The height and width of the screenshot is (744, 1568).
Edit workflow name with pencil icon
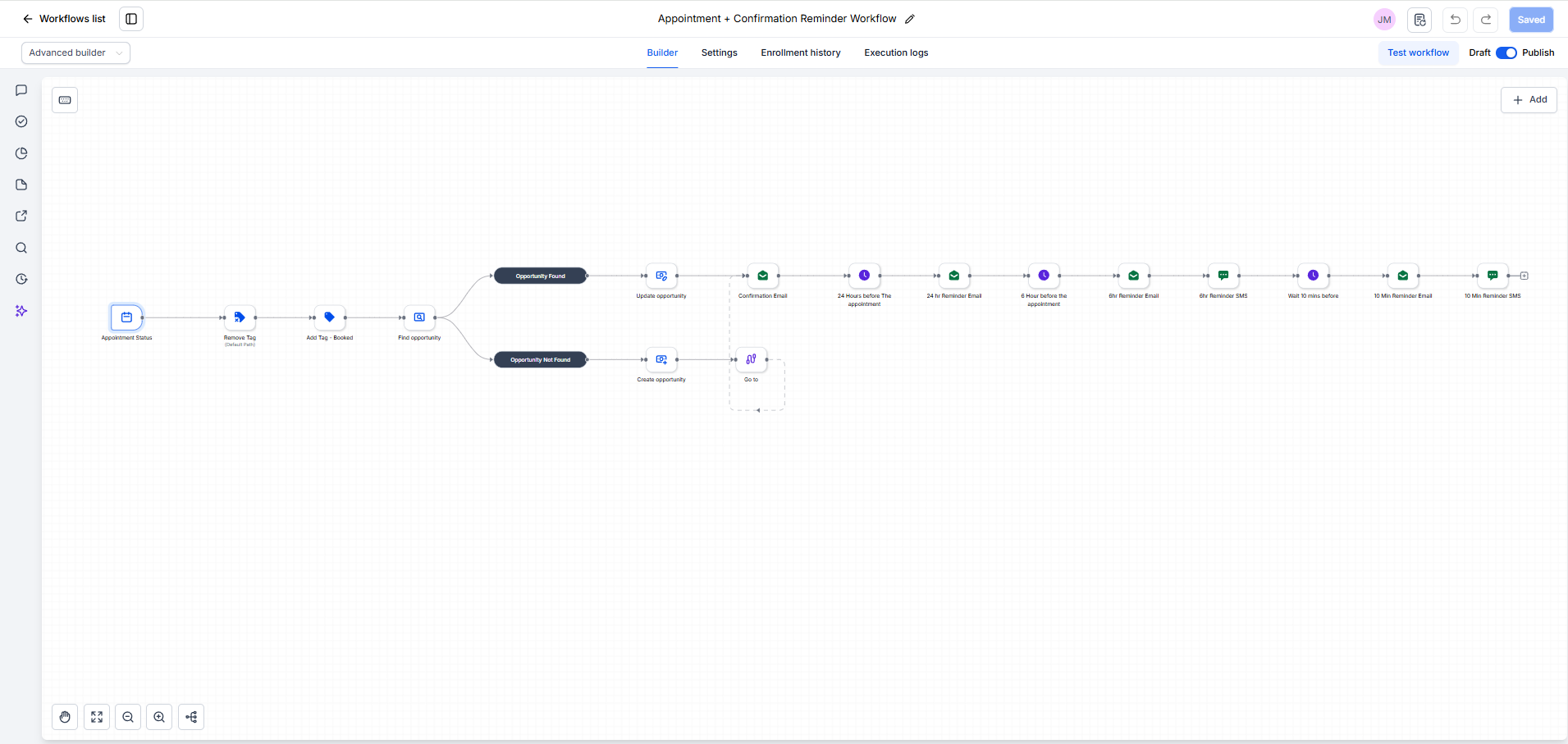tap(909, 19)
